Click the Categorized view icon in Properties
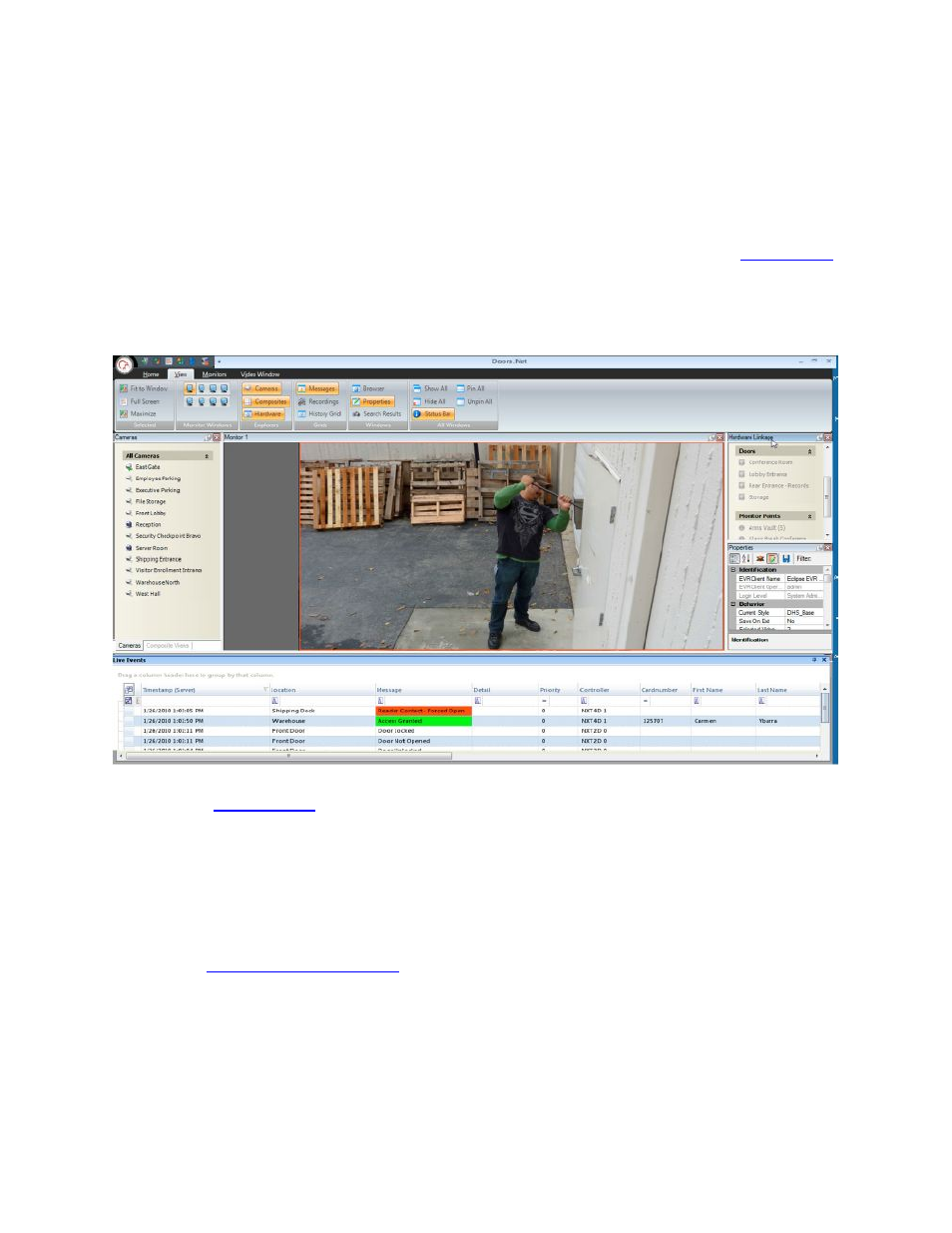 pos(735,559)
